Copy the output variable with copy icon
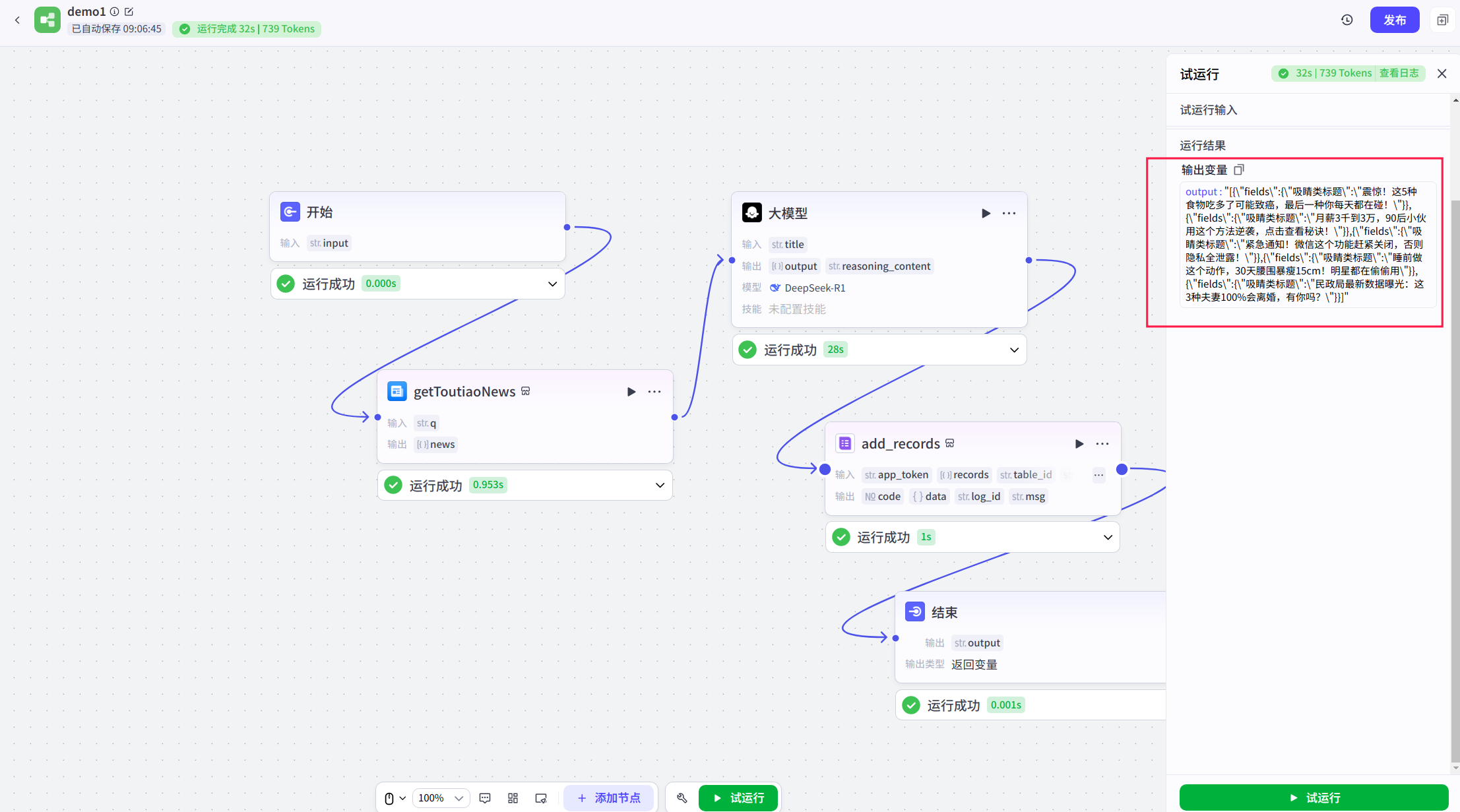This screenshot has height=812, width=1460. click(x=1239, y=170)
